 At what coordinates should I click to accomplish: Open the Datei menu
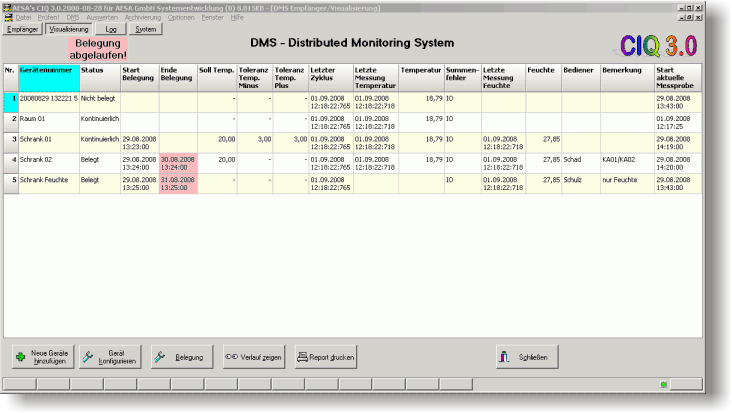point(23,18)
